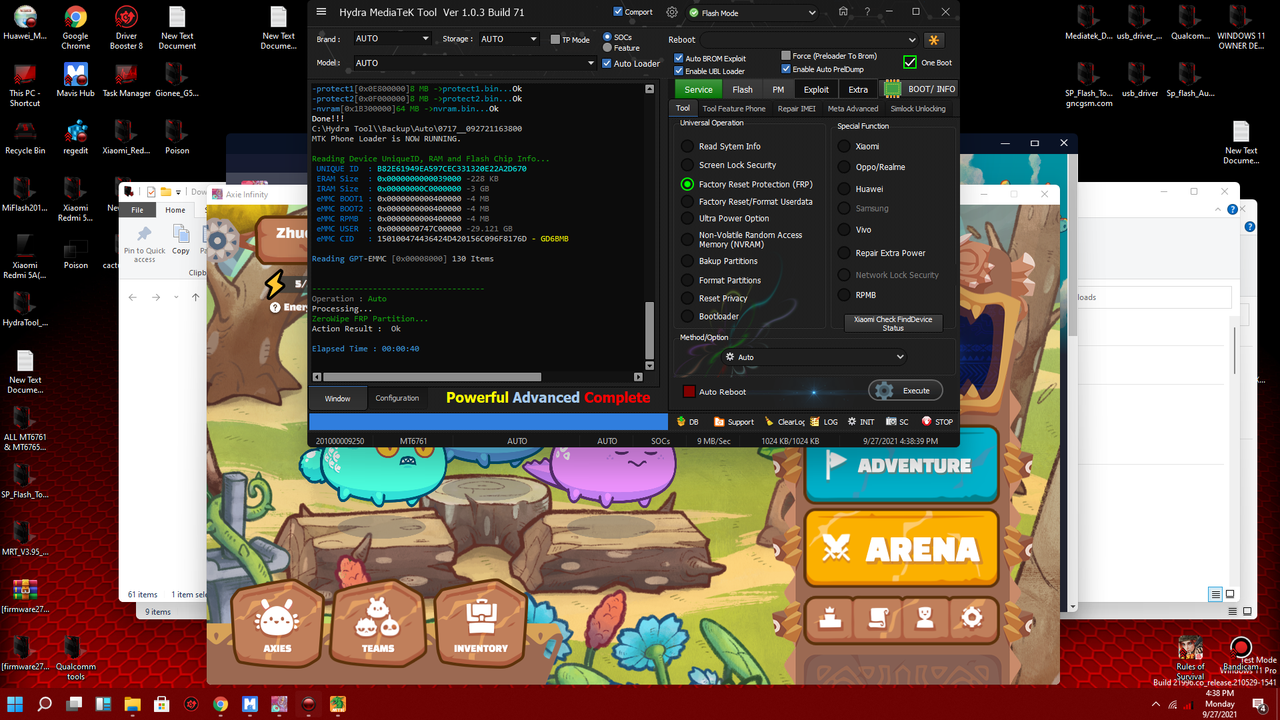Click the STOP button
Image resolution: width=1280 pixels, height=720 pixels.
pos(937,422)
